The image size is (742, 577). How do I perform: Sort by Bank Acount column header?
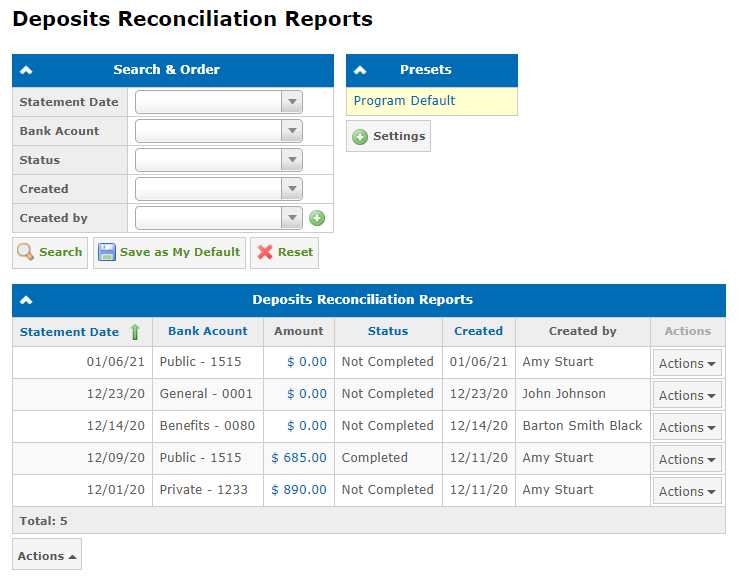208,331
